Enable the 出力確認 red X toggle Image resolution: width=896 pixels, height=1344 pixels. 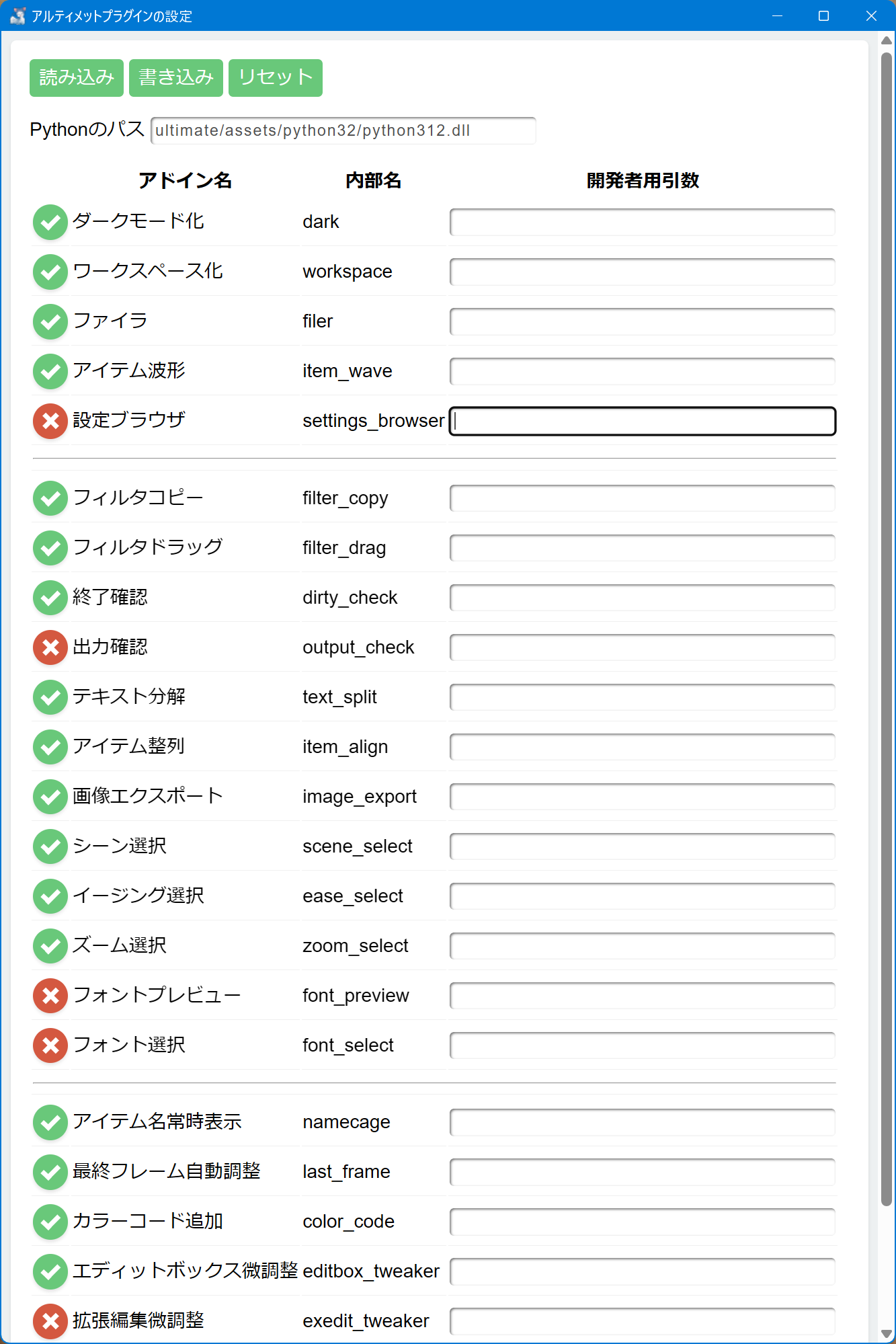coord(50,647)
